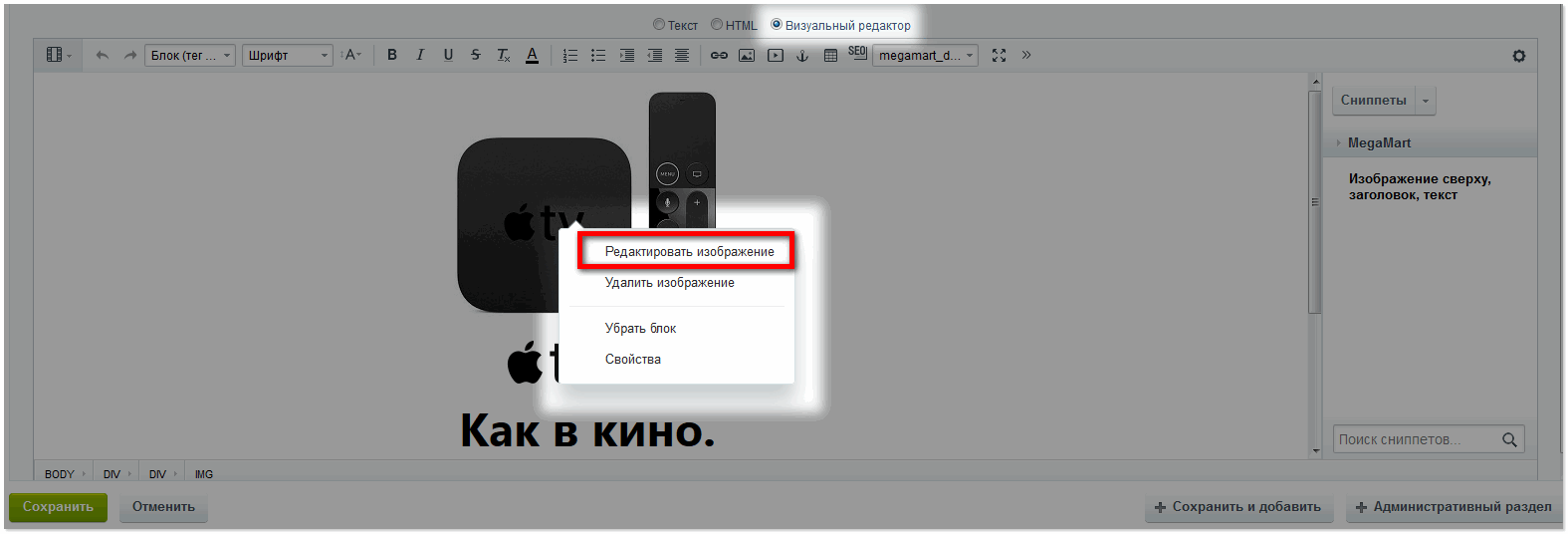Click the scrollbar down arrow
The width and height of the screenshot is (1568, 534).
click(1315, 451)
